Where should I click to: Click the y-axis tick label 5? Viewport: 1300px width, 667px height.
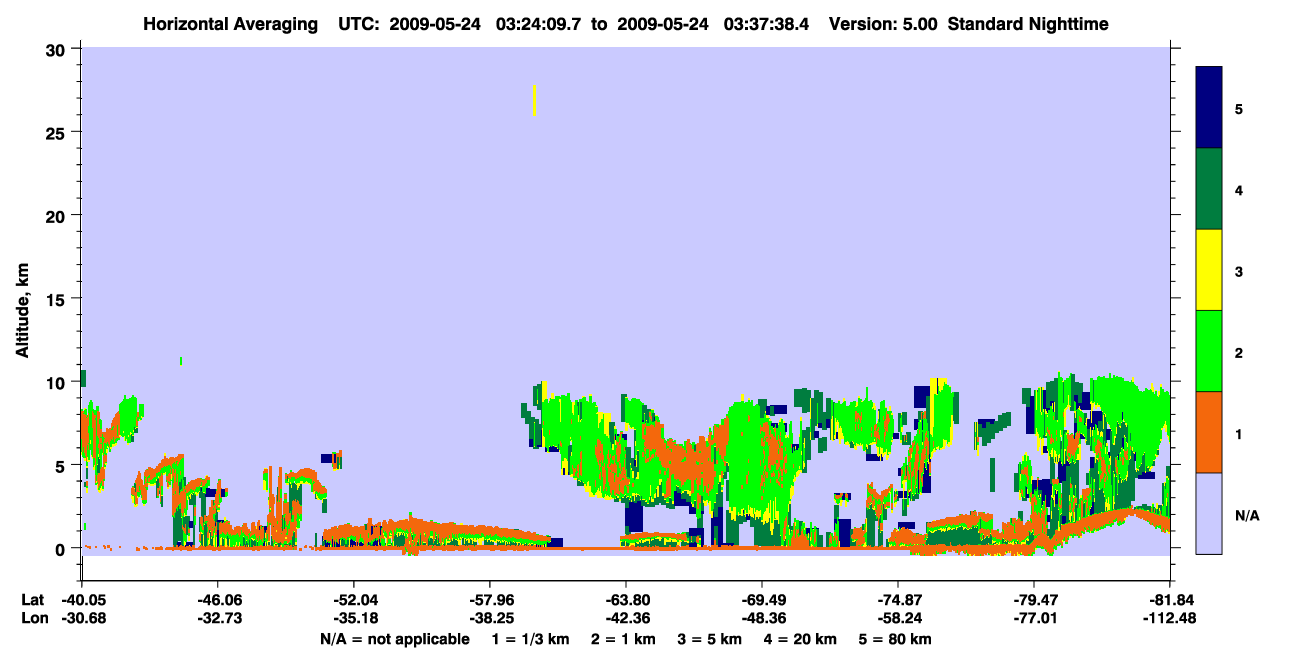click(63, 465)
